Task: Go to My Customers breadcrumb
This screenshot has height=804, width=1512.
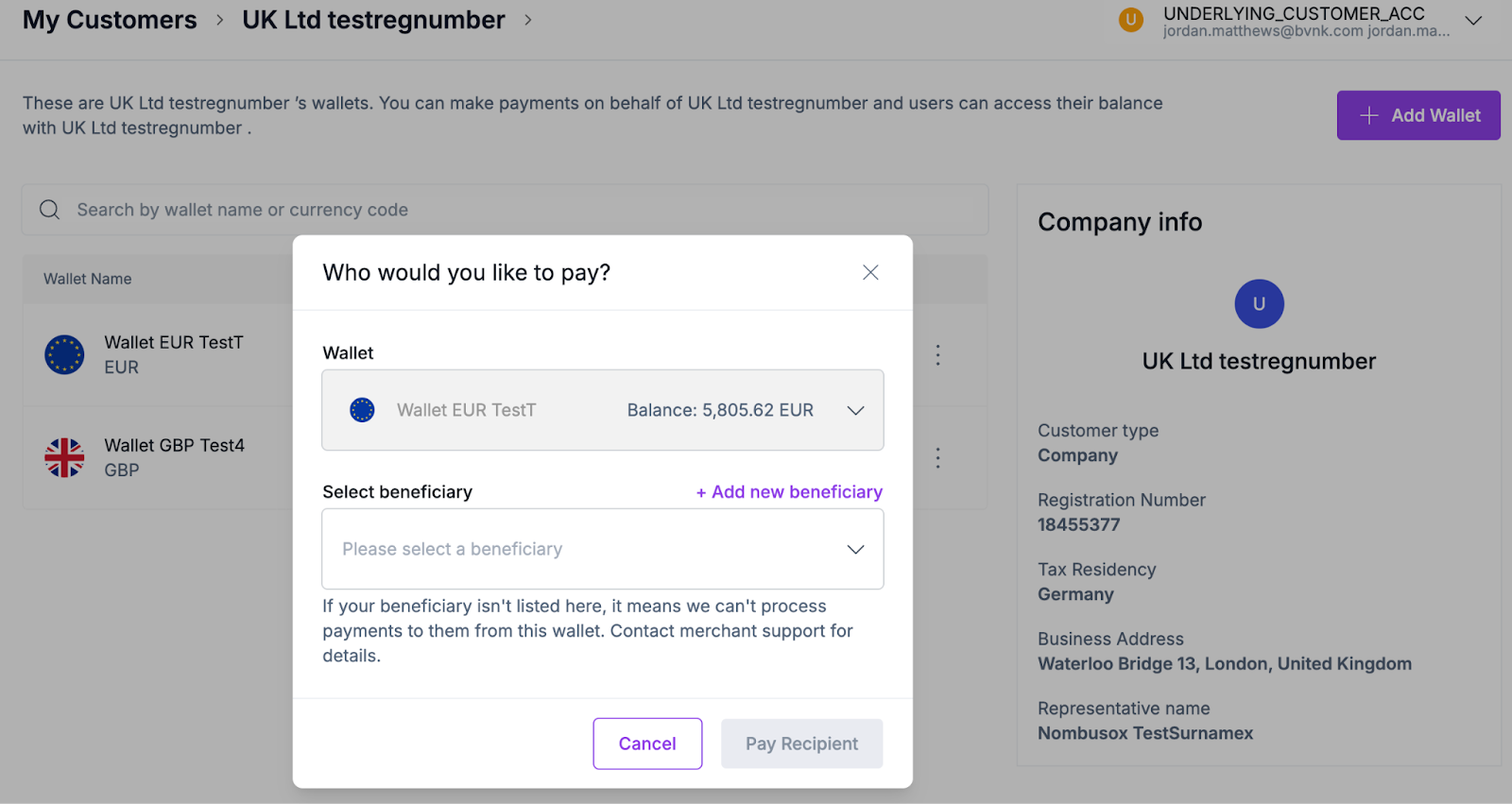Action: coord(110,20)
